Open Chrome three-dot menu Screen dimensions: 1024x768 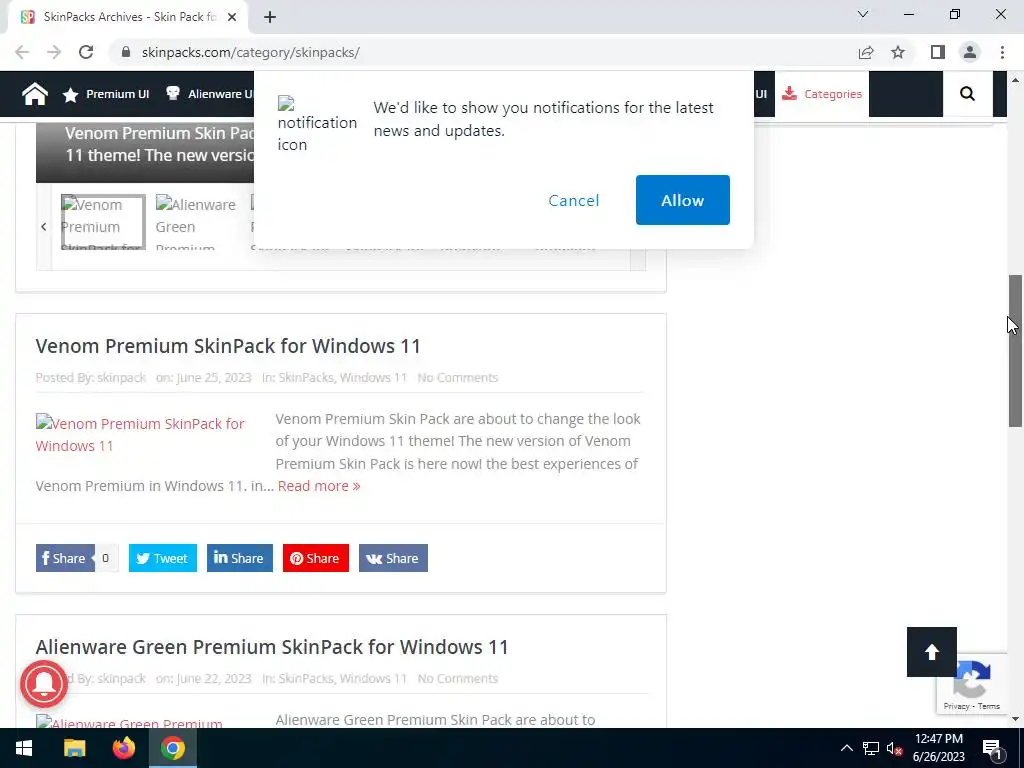1002,52
